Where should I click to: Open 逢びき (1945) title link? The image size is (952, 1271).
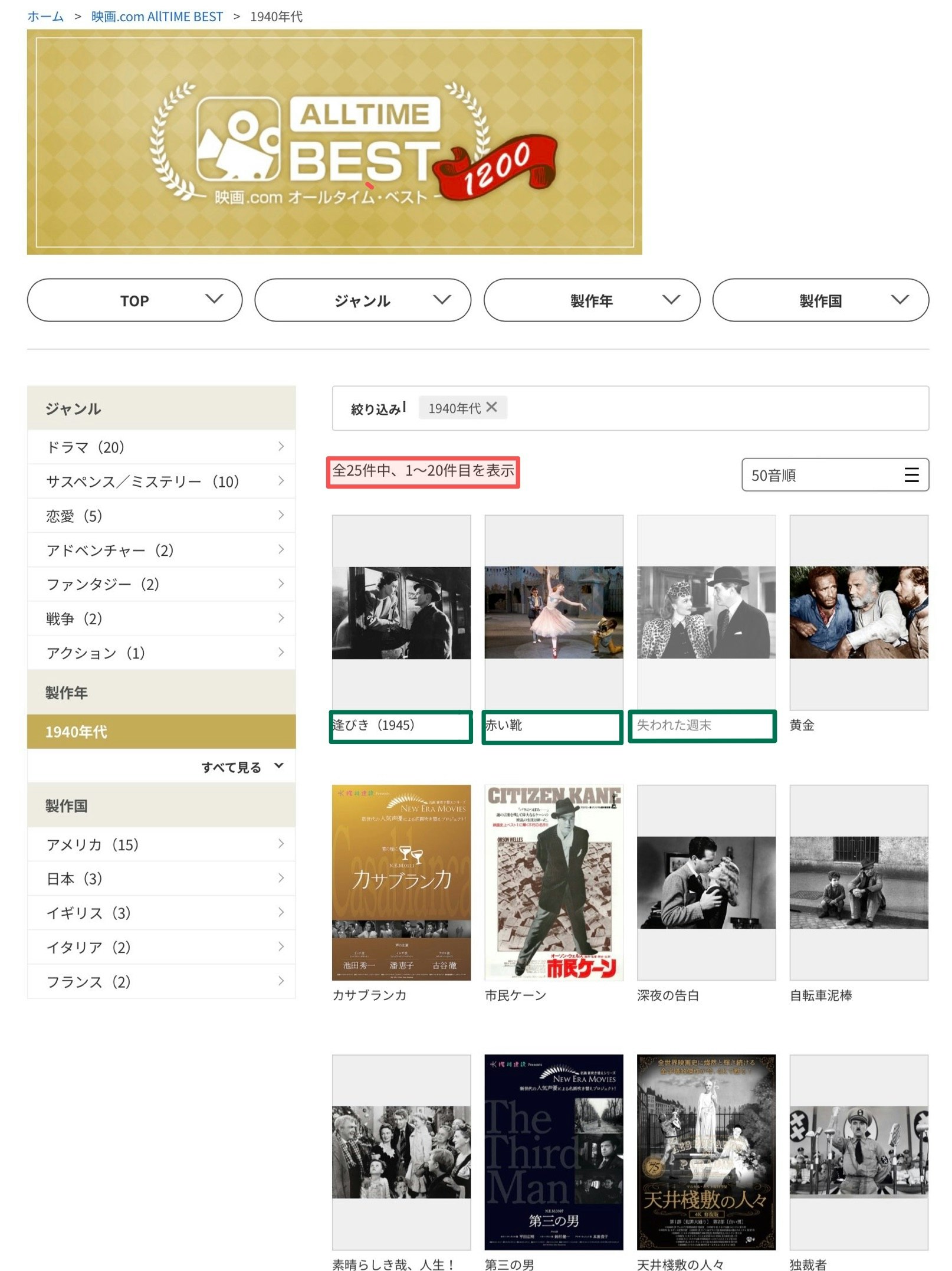(374, 725)
